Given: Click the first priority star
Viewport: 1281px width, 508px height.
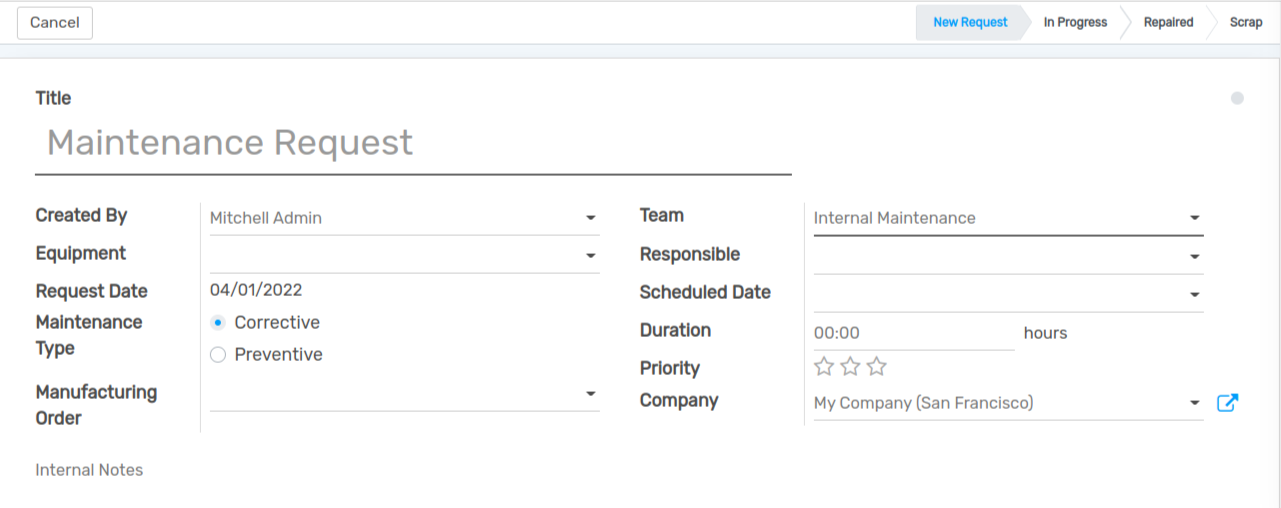Looking at the screenshot, I should tap(824, 366).
